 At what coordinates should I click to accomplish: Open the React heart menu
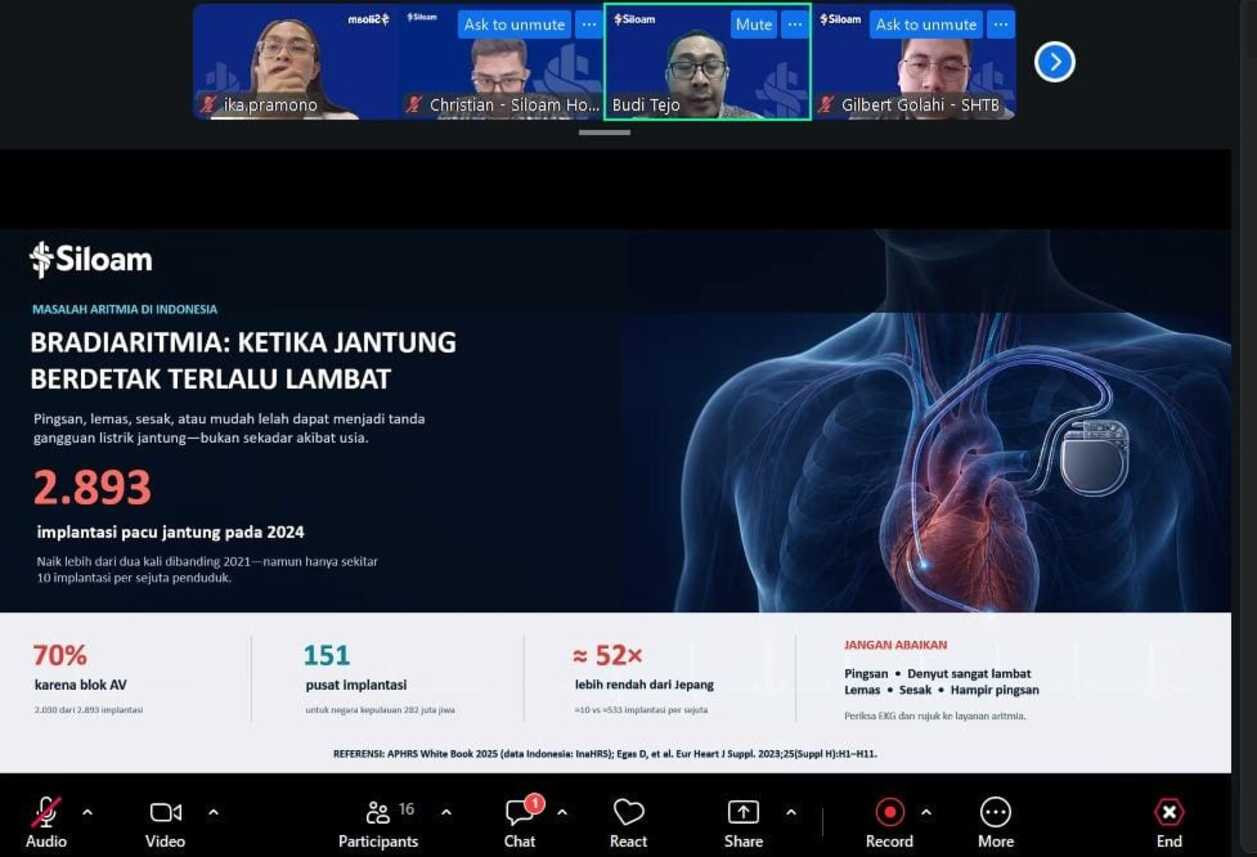[628, 812]
